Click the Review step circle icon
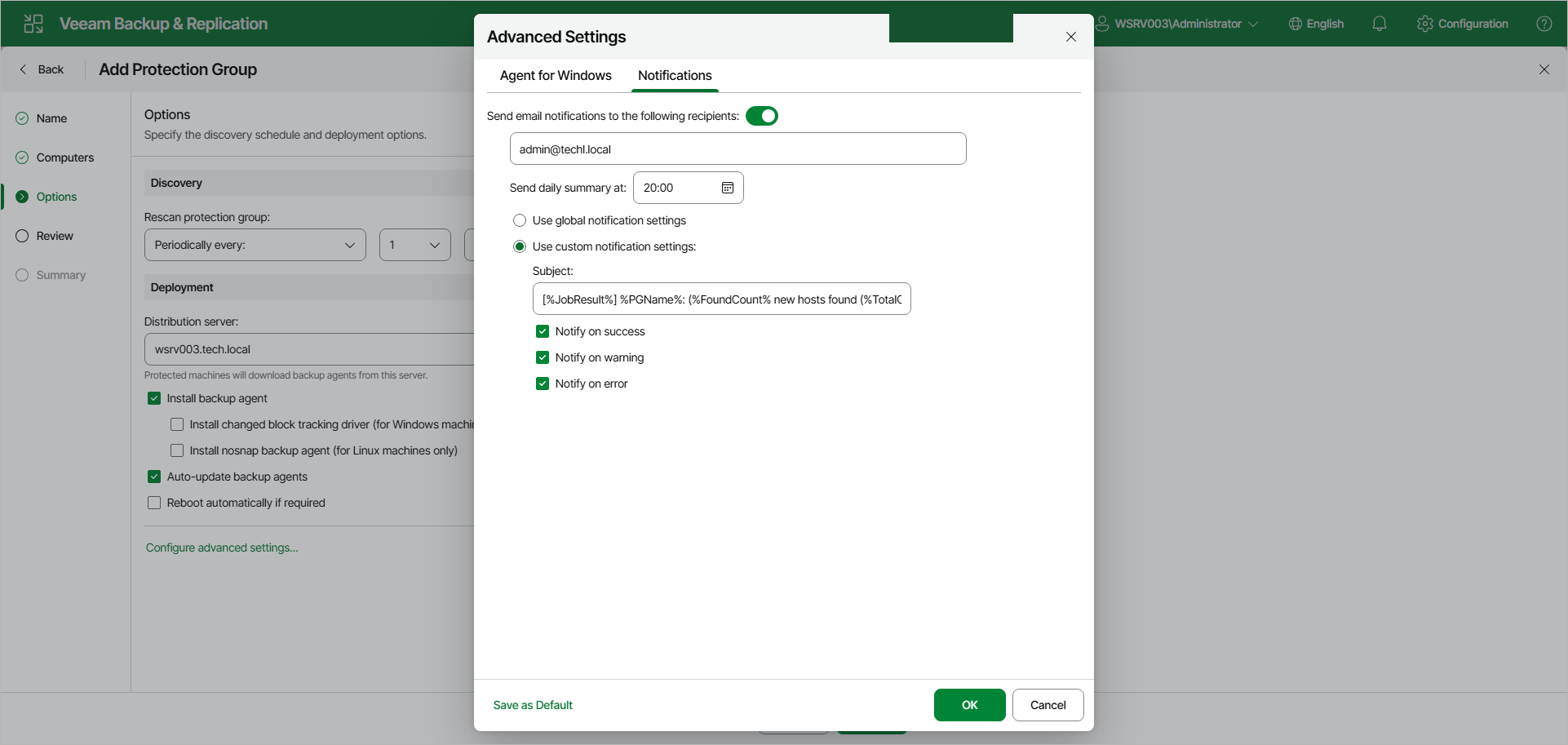This screenshot has height=745, width=1568. coord(22,236)
